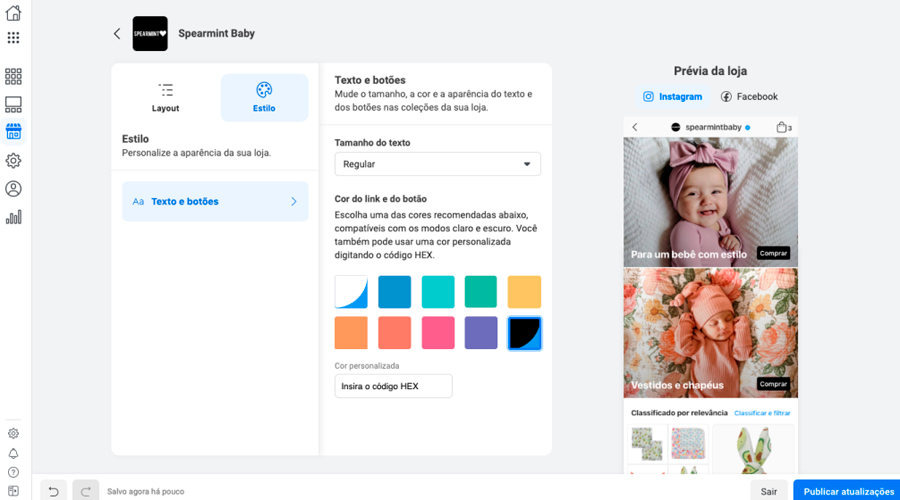This screenshot has width=900, height=500.
Task: Click the Sair button
Action: pos(769,491)
